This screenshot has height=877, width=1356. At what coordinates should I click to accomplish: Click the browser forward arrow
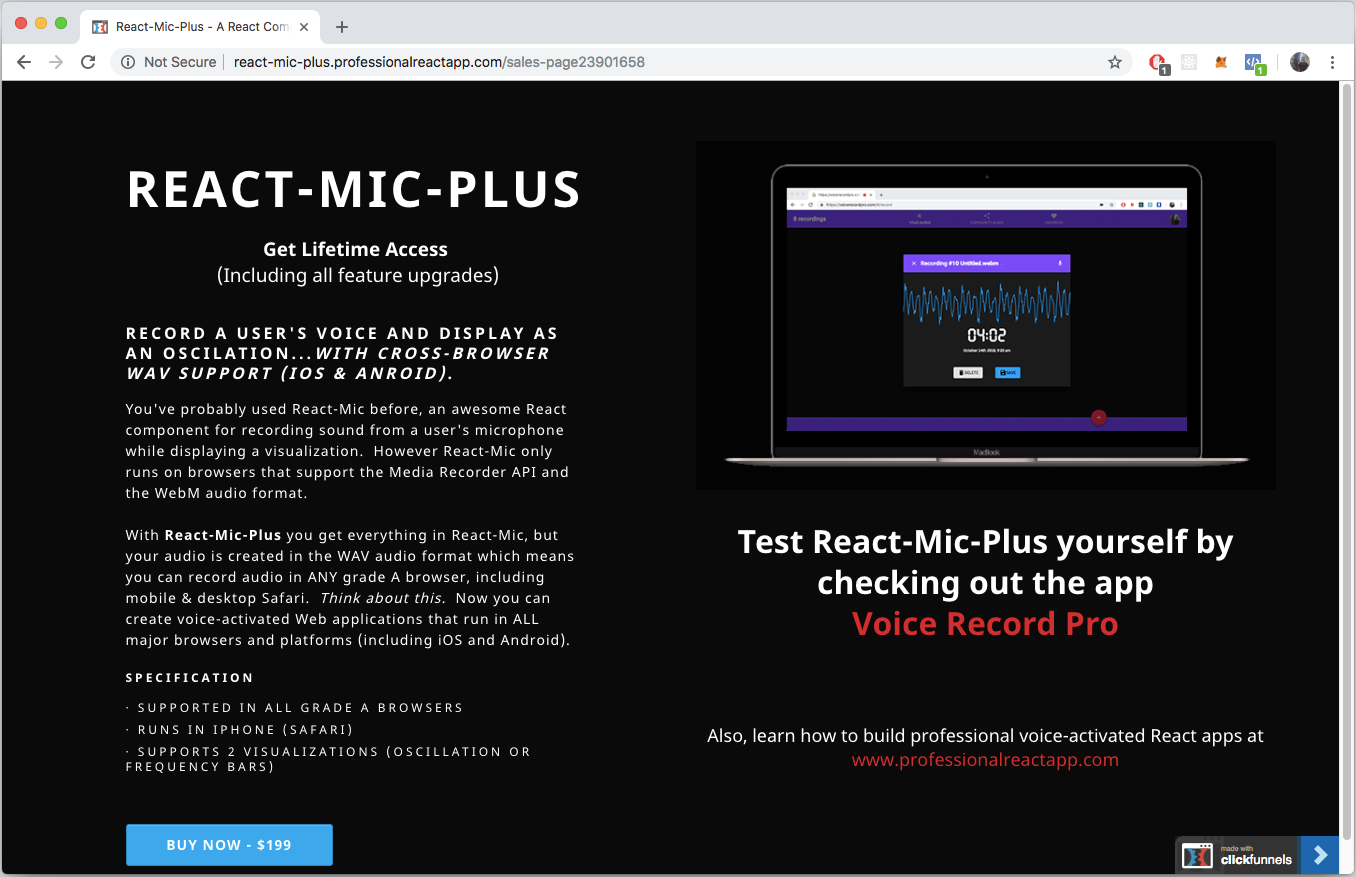[x=56, y=62]
